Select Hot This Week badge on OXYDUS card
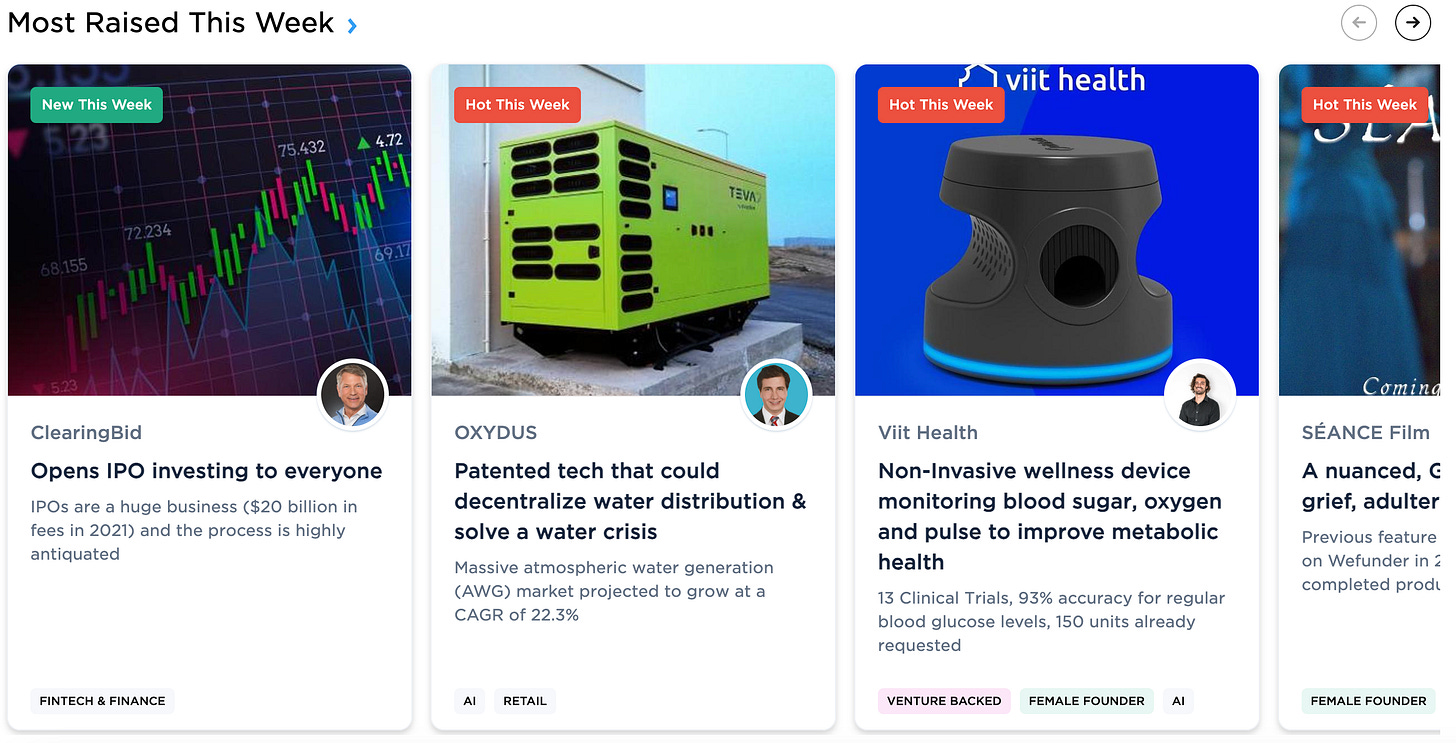 [x=517, y=105]
